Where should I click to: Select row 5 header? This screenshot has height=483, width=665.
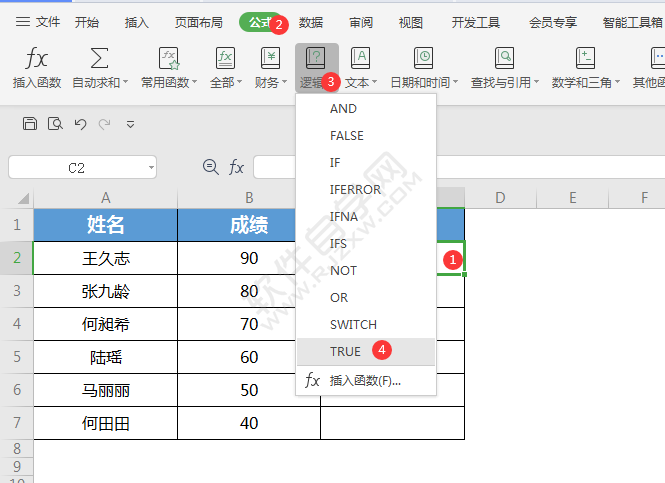pos(17,357)
